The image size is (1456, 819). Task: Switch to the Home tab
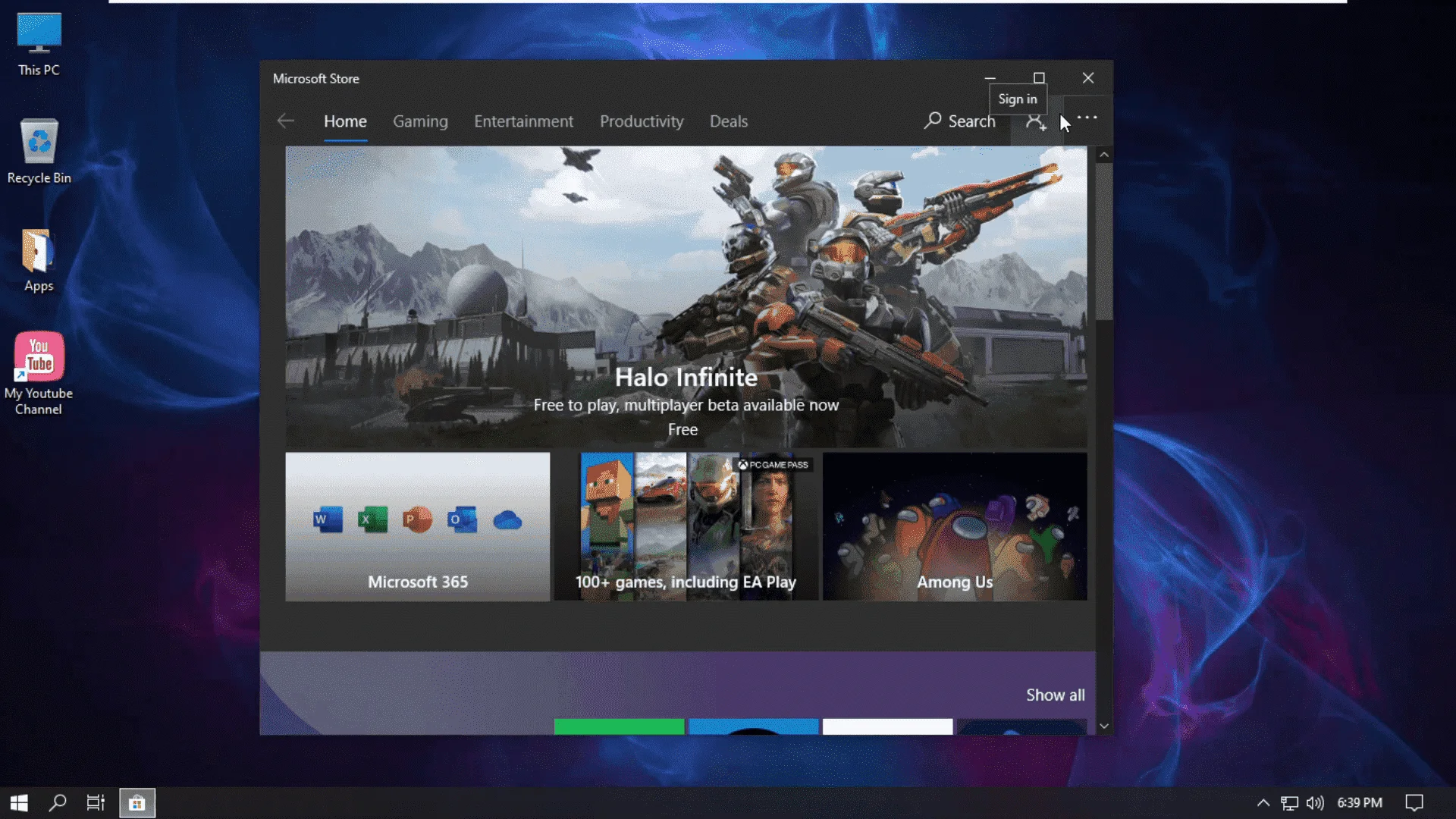click(345, 121)
